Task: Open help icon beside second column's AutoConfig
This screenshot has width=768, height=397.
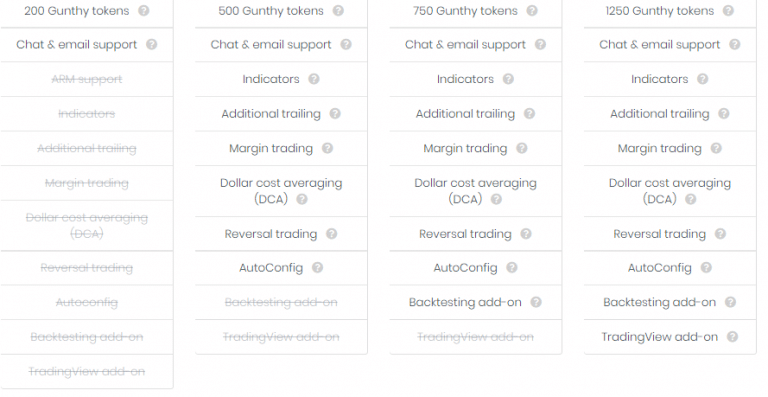Action: (x=317, y=267)
